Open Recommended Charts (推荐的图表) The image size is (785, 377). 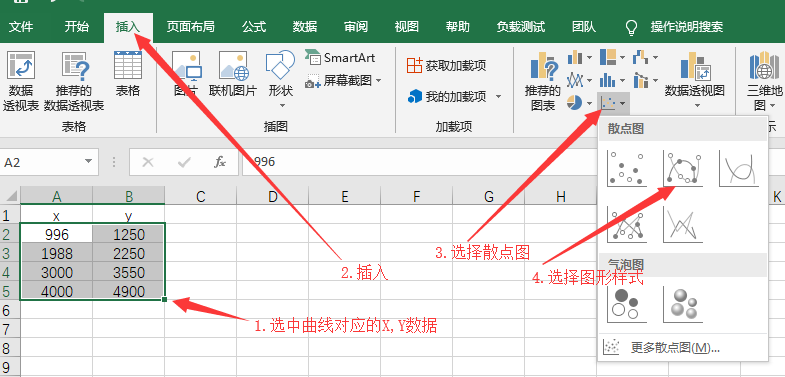coord(543,81)
